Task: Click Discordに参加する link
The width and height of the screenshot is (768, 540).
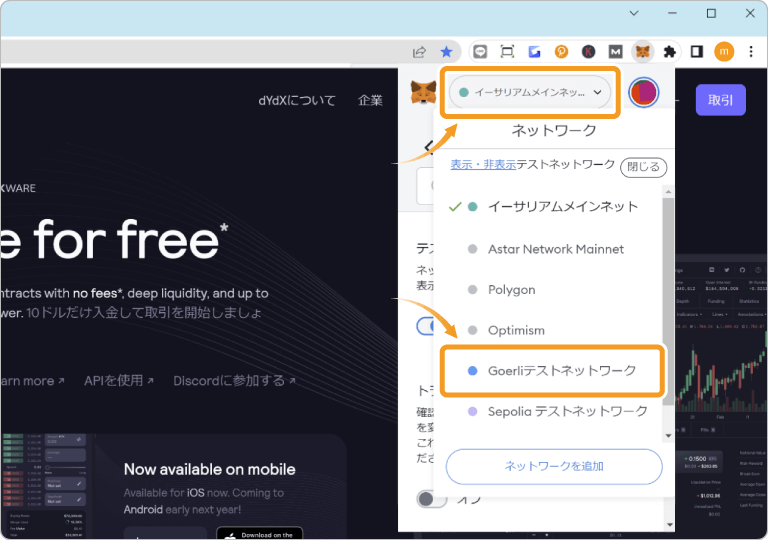Action: (234, 381)
